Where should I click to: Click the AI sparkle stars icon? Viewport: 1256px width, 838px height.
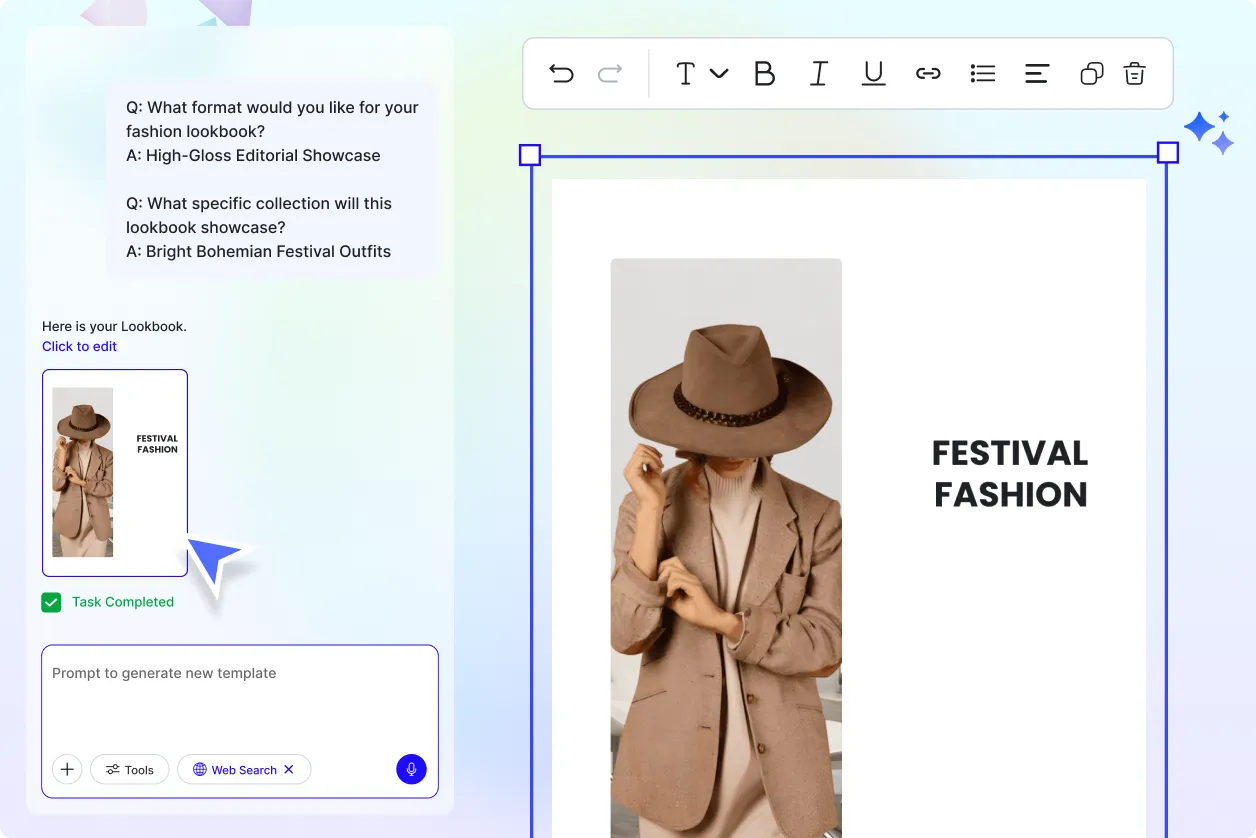[1209, 132]
